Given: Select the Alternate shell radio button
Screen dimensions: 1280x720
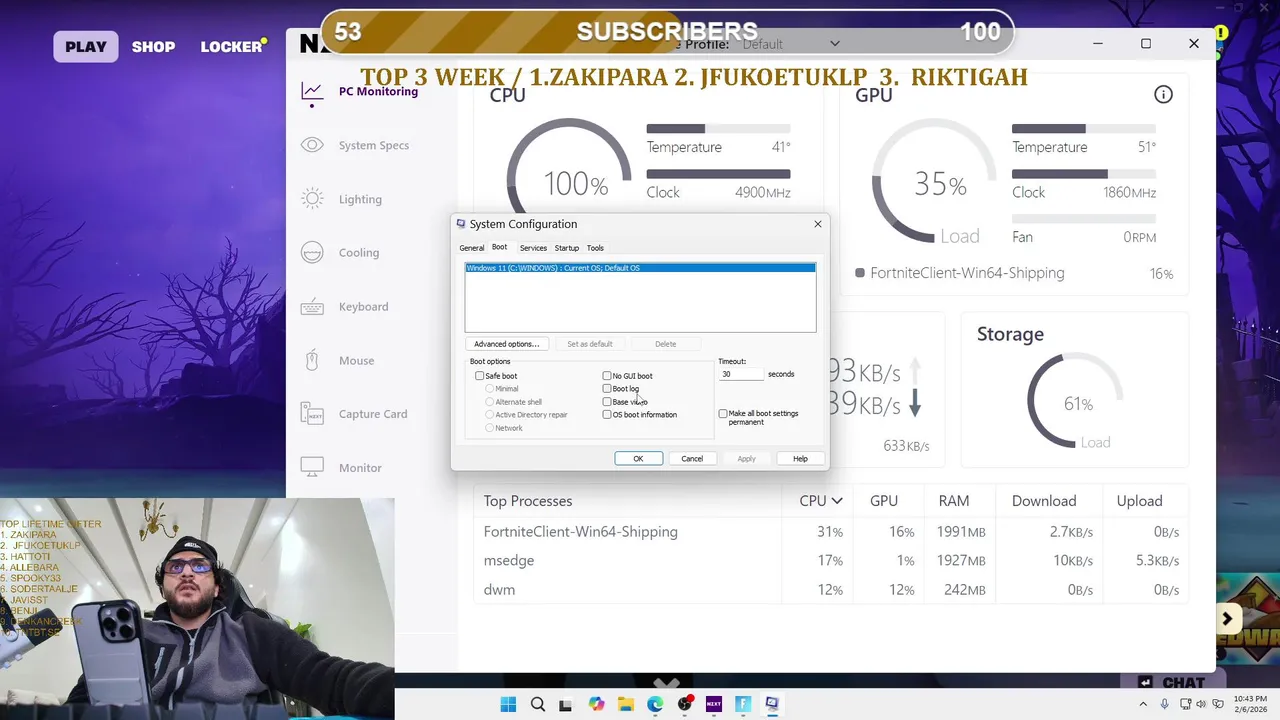Looking at the screenshot, I should [490, 402].
